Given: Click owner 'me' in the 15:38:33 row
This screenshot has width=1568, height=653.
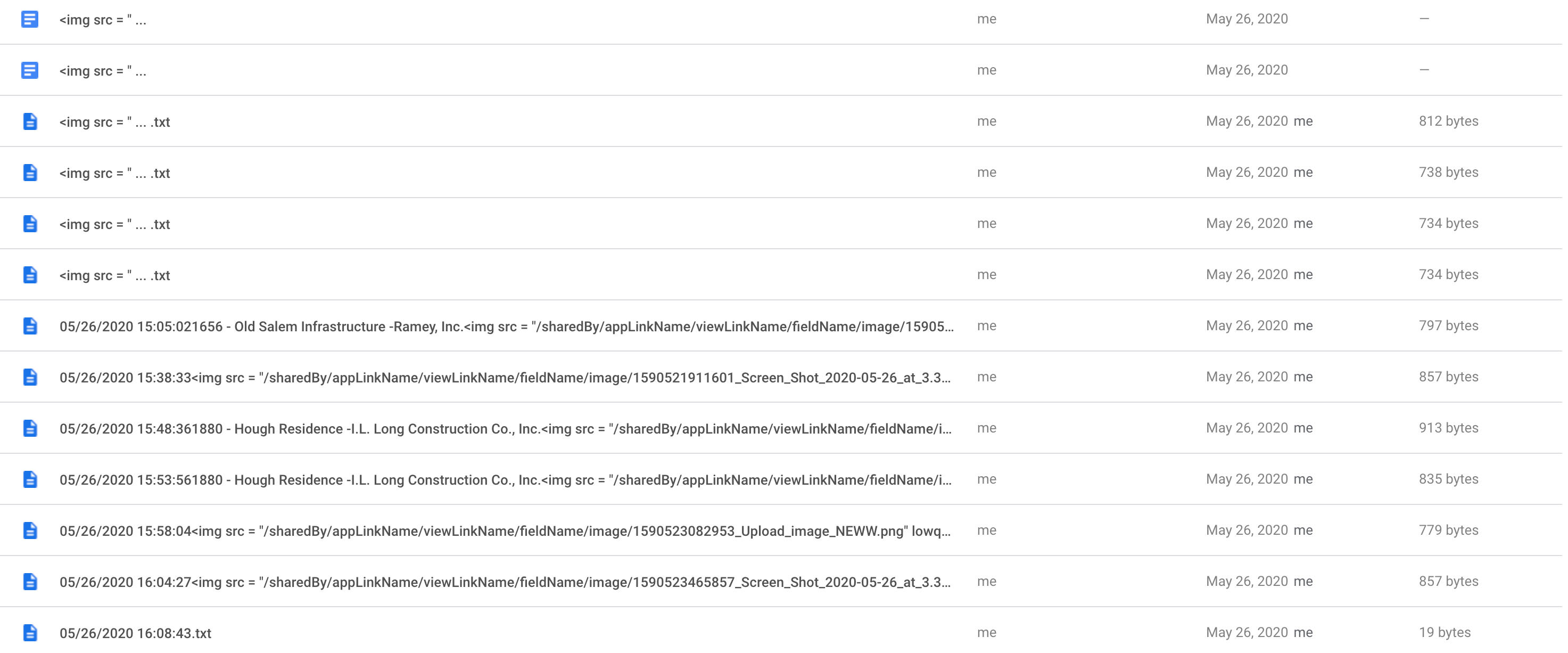Looking at the screenshot, I should [x=987, y=377].
